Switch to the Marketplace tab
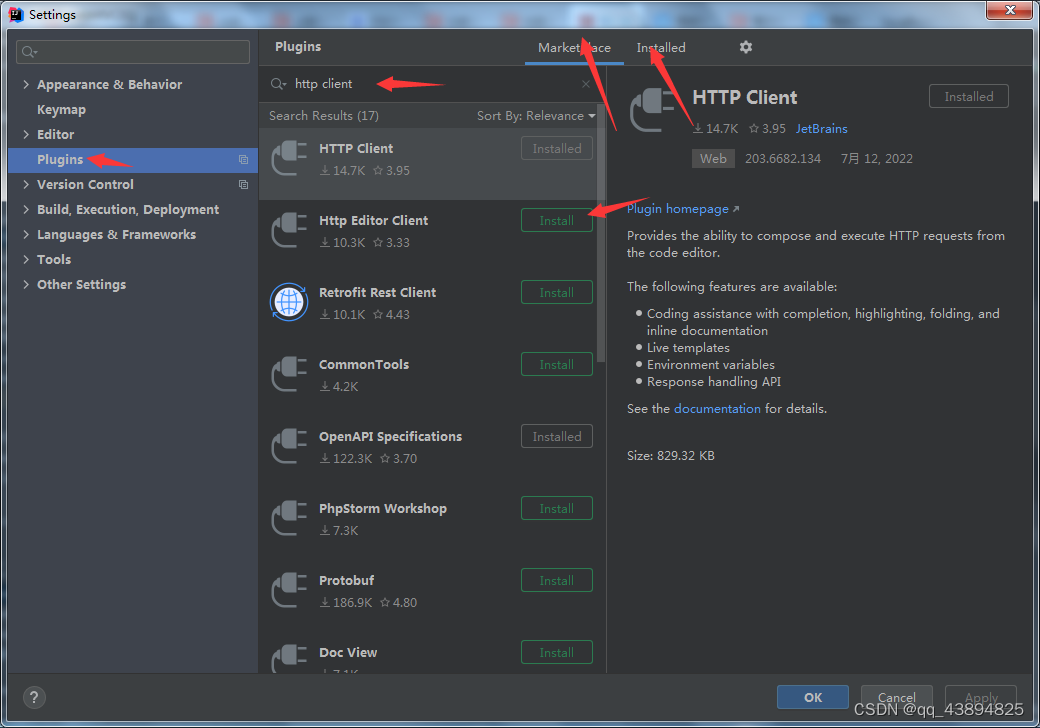 [x=574, y=48]
